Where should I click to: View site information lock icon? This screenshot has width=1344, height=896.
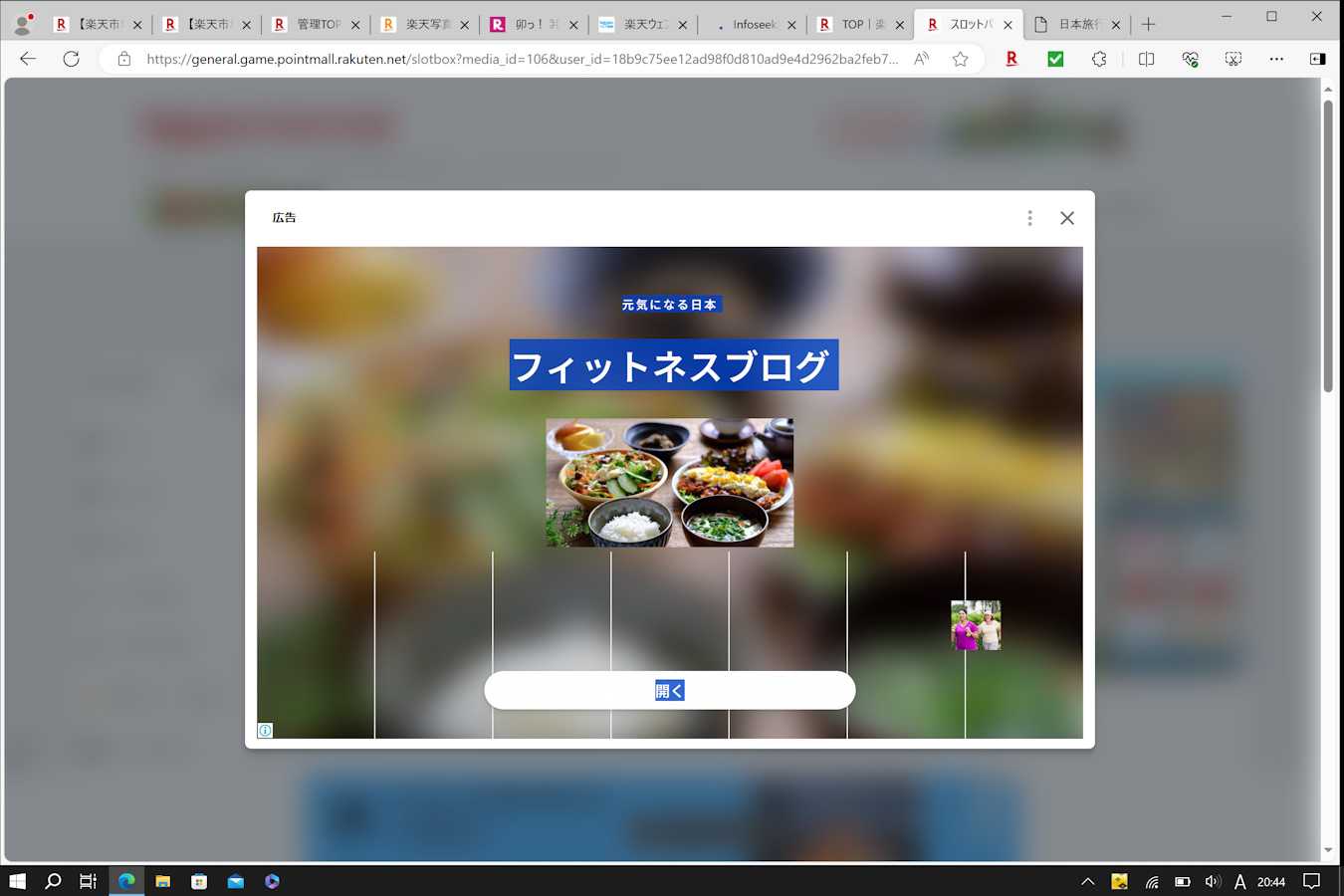click(124, 59)
